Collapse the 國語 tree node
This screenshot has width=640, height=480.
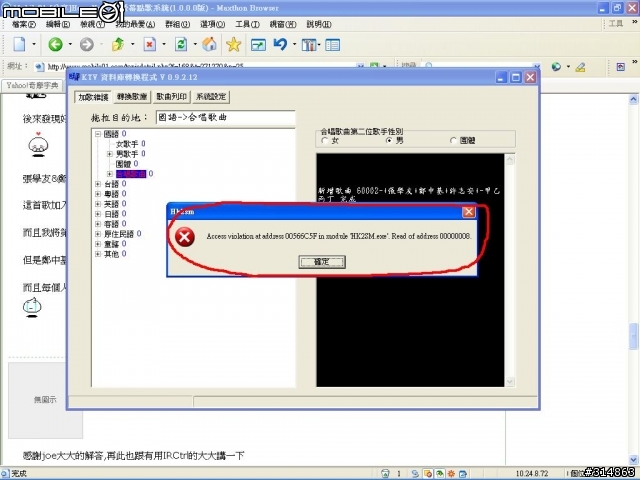[x=98, y=133]
